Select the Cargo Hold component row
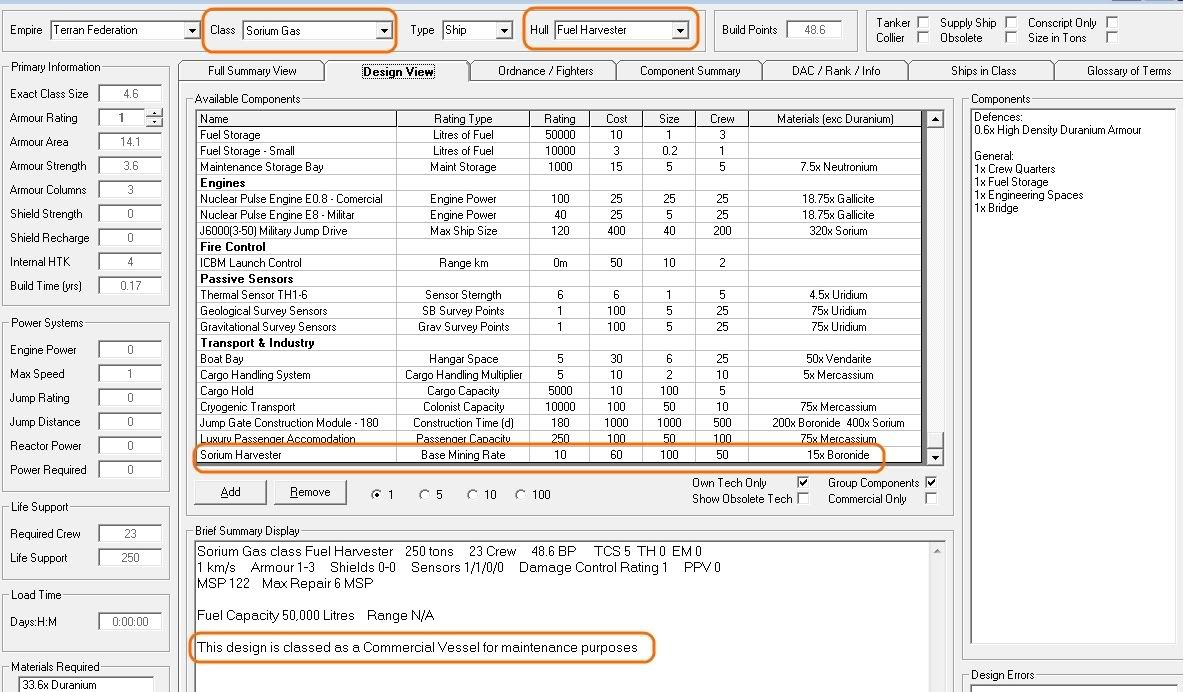The height and width of the screenshot is (692, 1183). [558, 391]
